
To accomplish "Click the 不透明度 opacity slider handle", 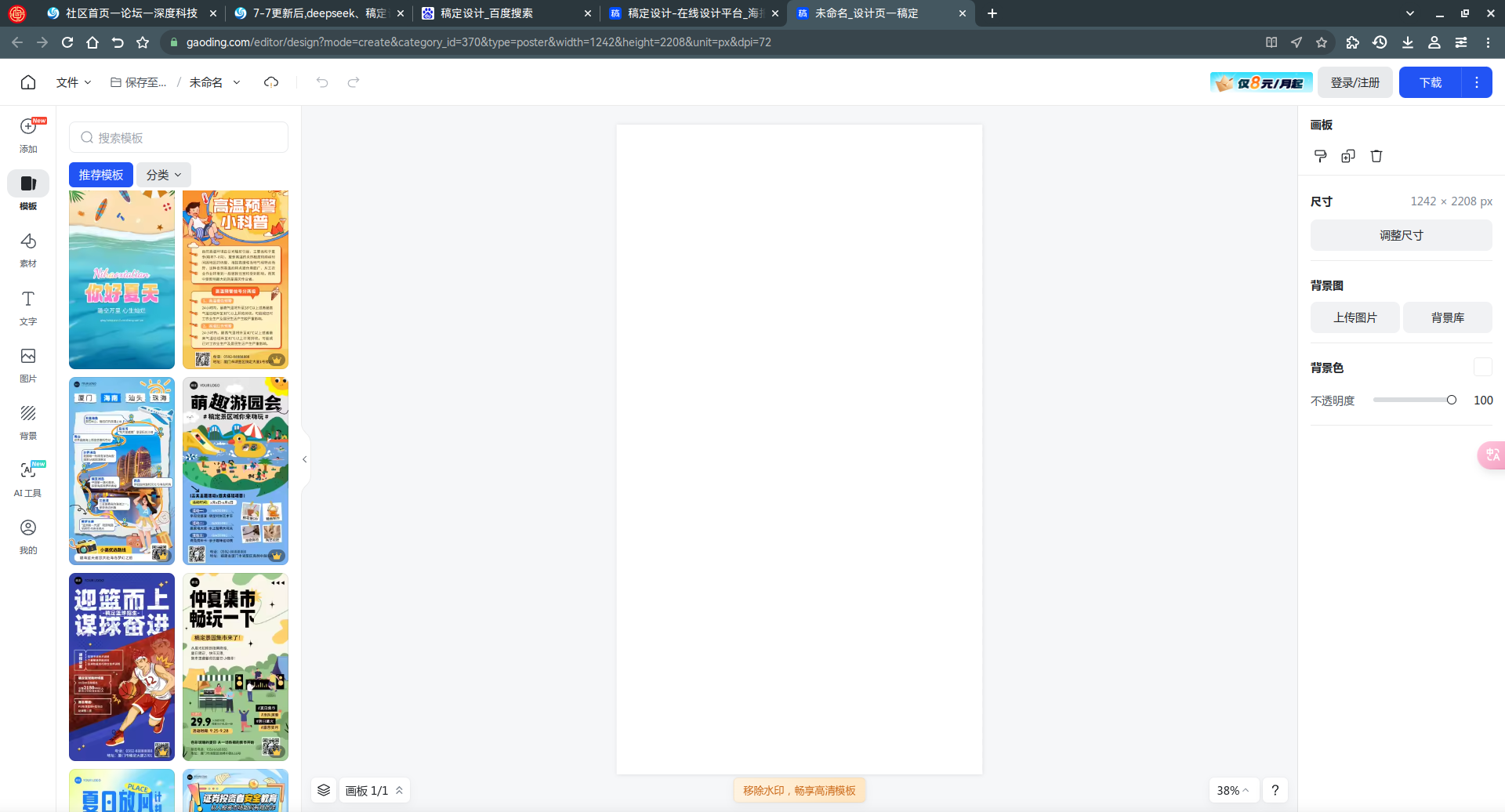I will click(1452, 400).
